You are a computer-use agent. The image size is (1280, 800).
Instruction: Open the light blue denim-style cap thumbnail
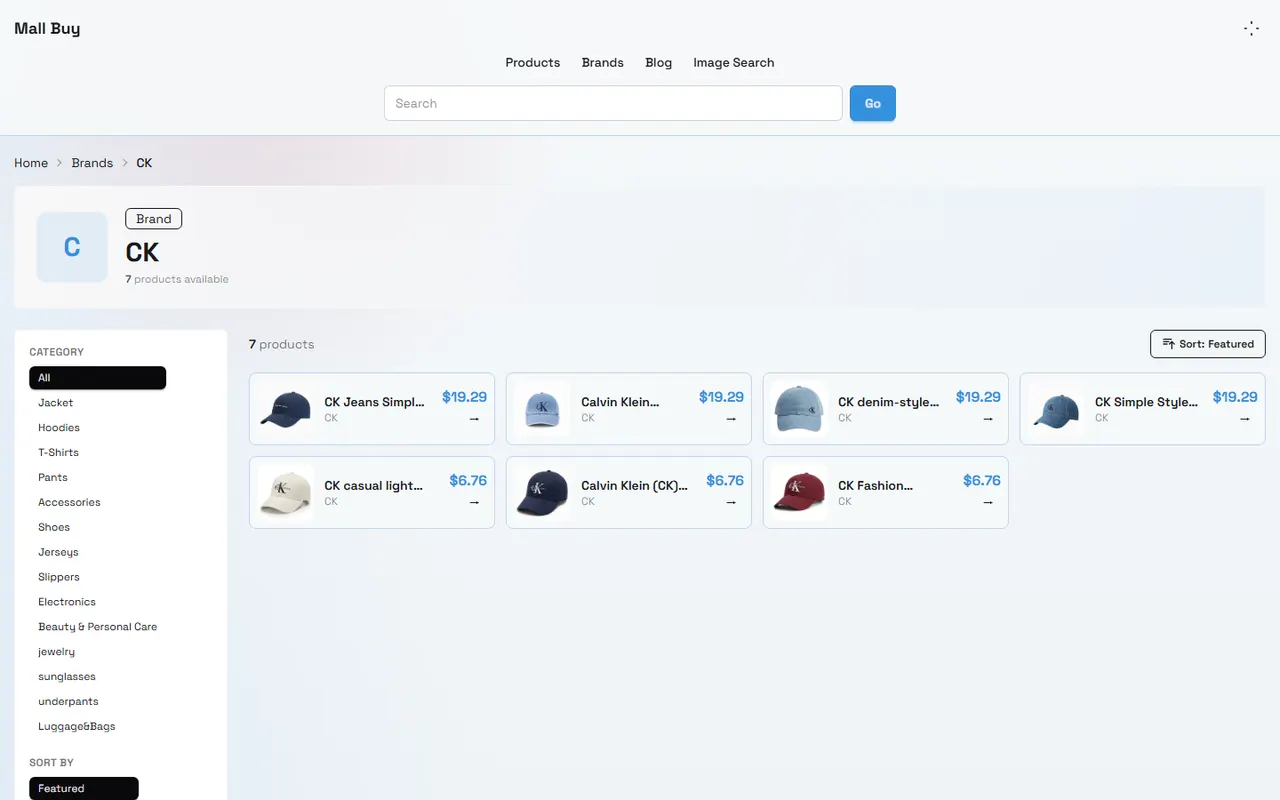tap(799, 409)
